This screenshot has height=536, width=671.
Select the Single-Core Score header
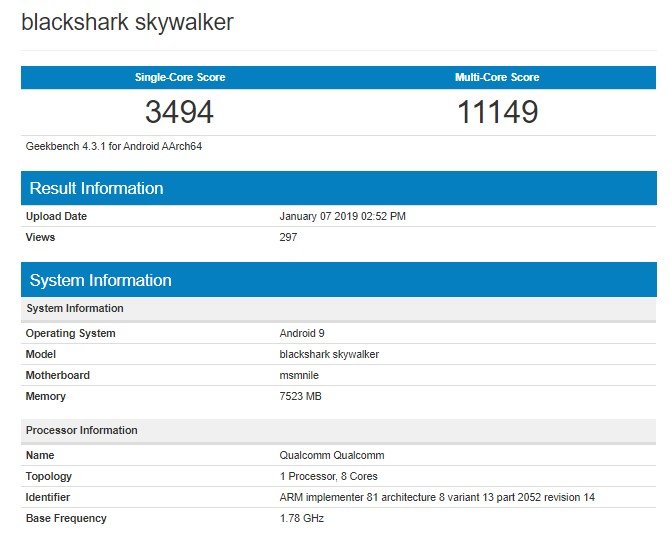[x=180, y=77]
